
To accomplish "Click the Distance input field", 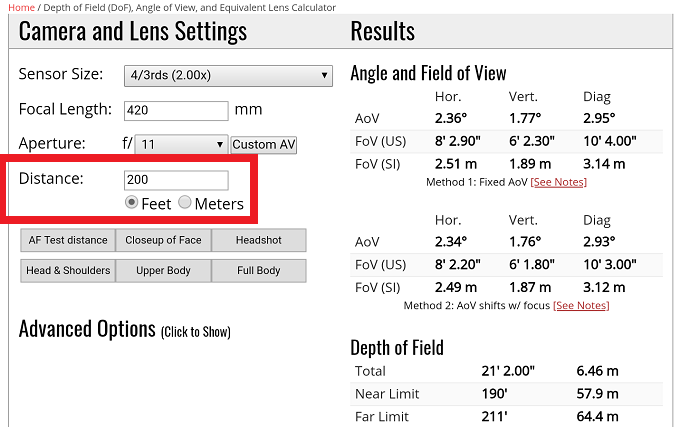I will [176, 181].
